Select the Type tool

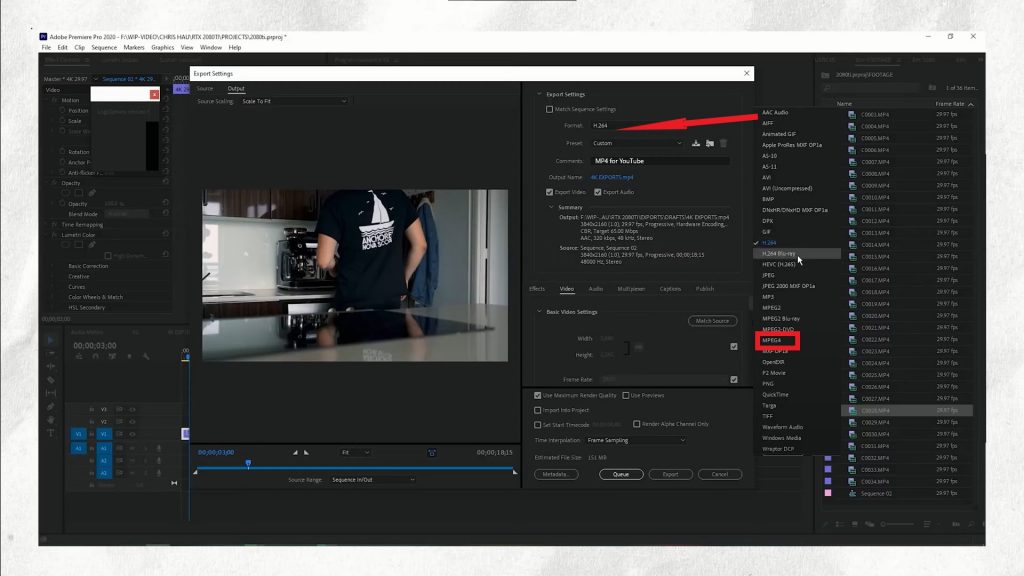[50, 432]
